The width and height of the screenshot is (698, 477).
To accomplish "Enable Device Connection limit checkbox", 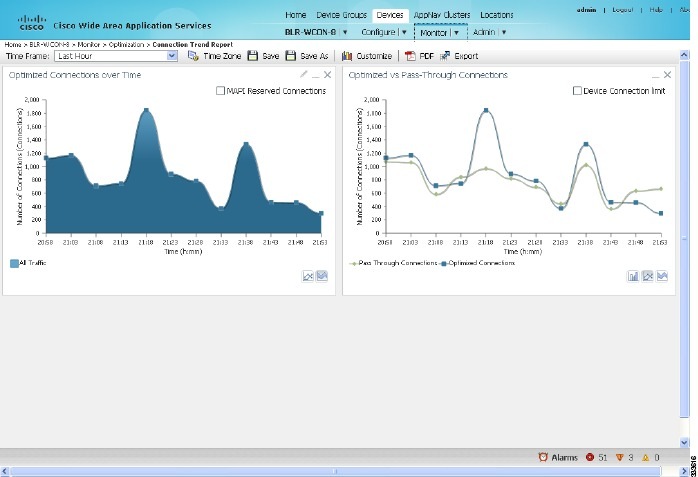I will tap(577, 91).
